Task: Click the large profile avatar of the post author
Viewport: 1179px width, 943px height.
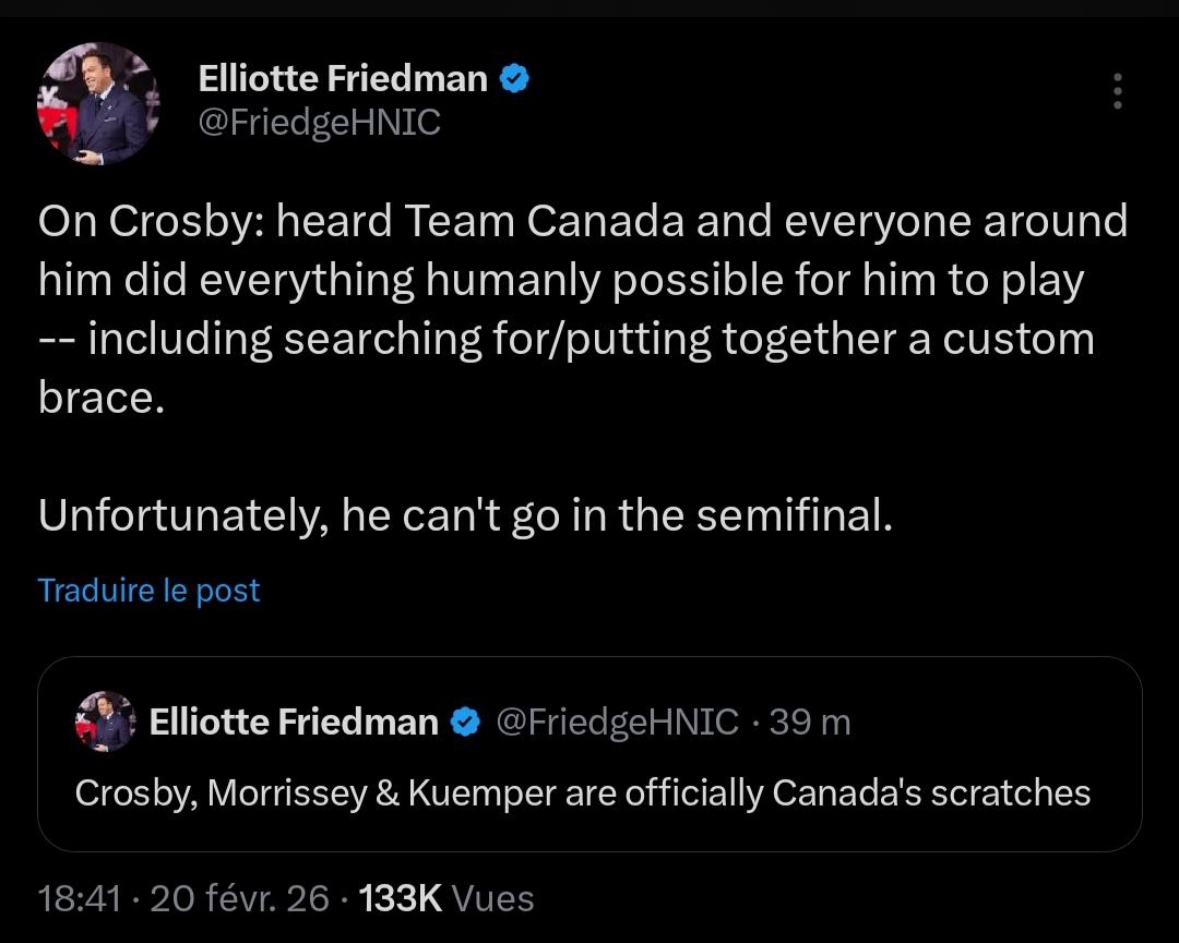Action: [x=98, y=103]
